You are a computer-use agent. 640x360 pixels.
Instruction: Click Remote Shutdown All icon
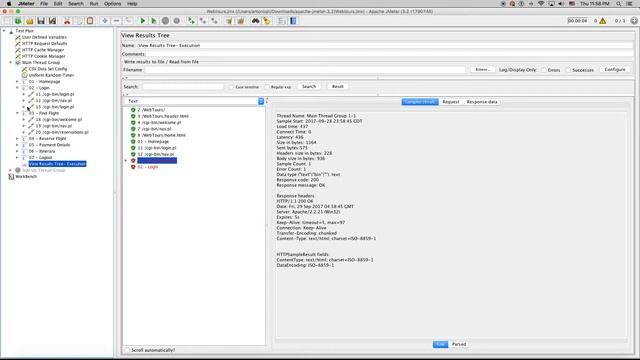click(214, 21)
